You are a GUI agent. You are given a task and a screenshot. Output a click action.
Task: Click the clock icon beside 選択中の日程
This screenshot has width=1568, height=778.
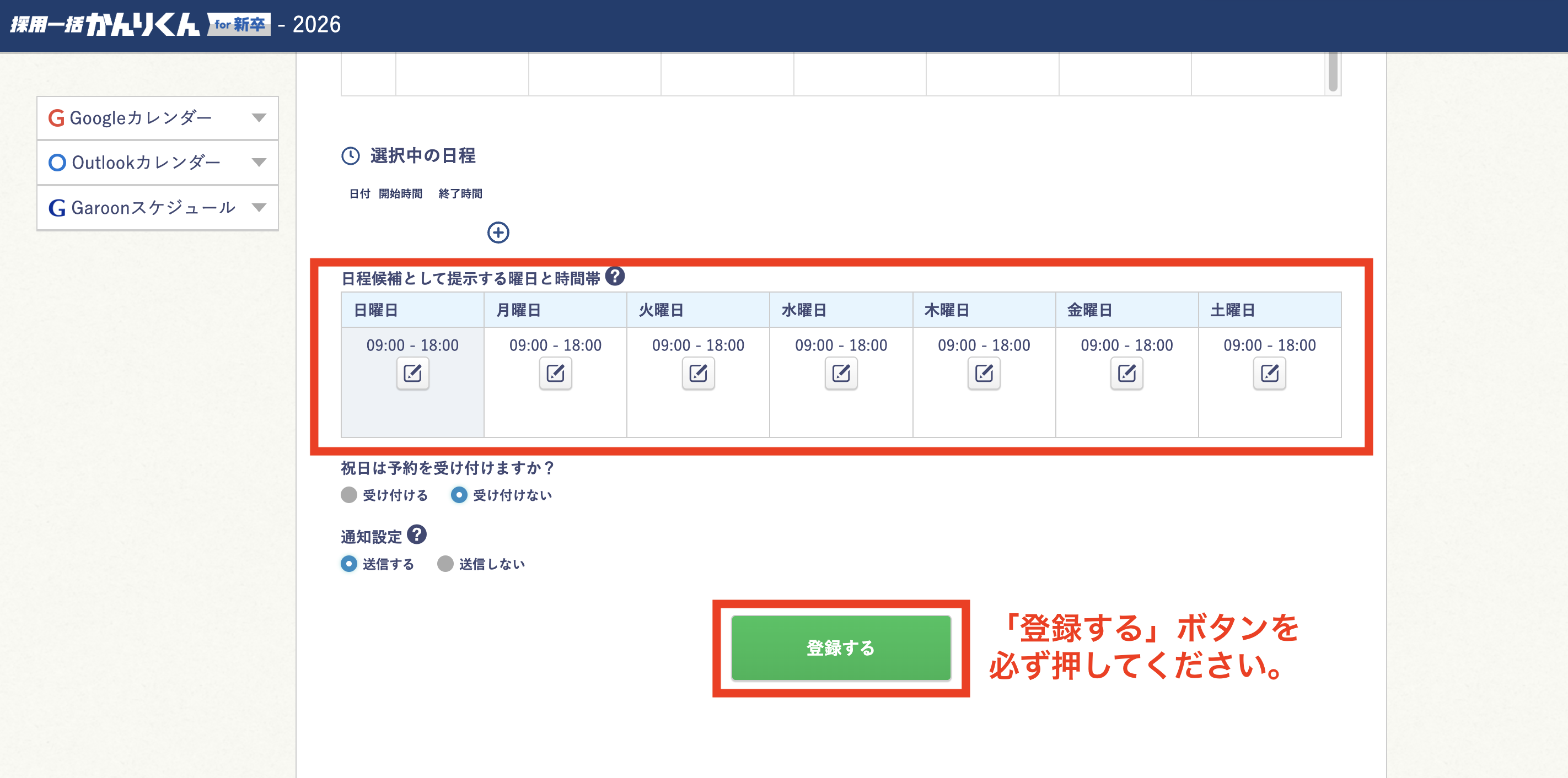click(351, 156)
